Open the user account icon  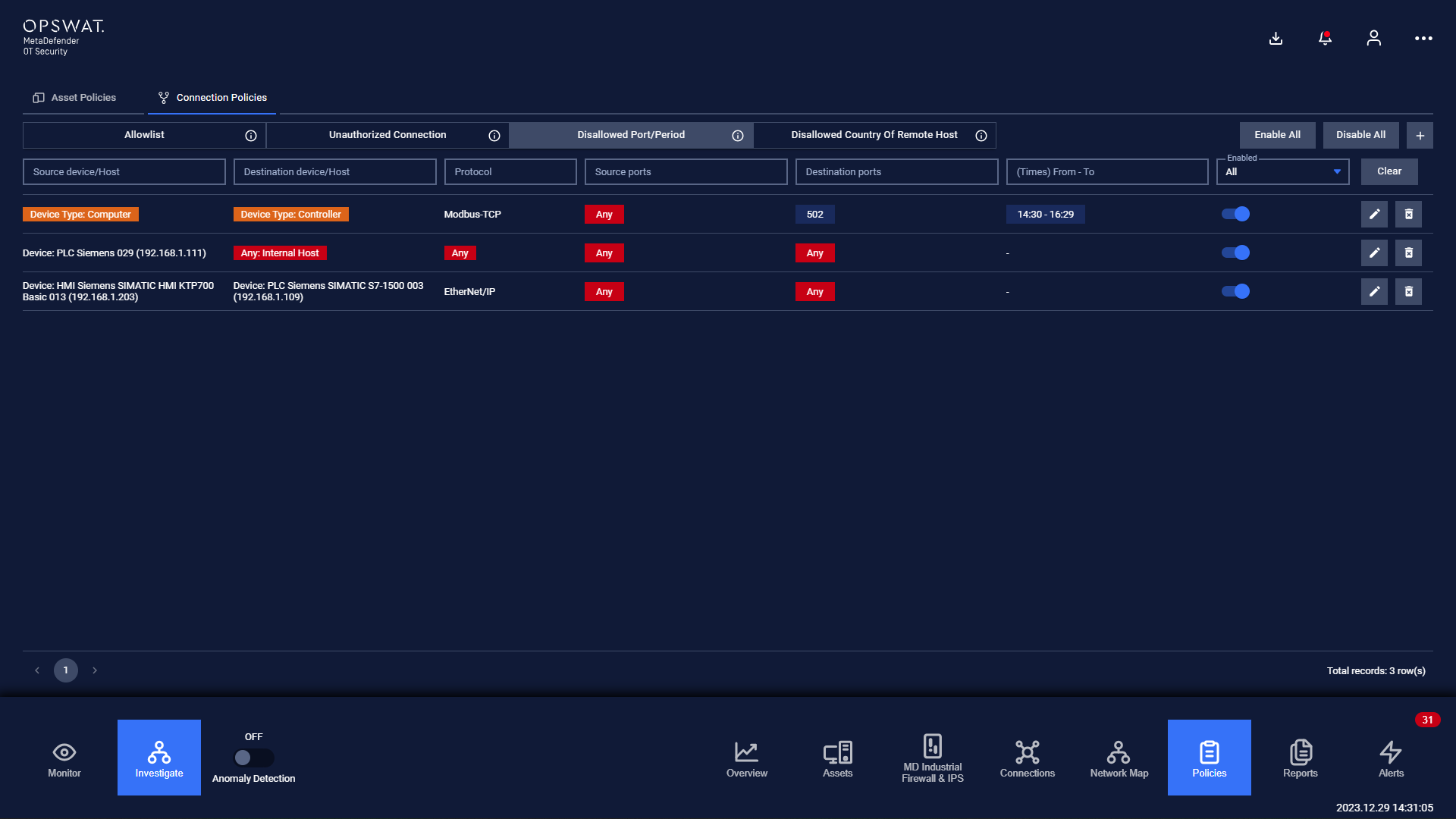point(1373,38)
